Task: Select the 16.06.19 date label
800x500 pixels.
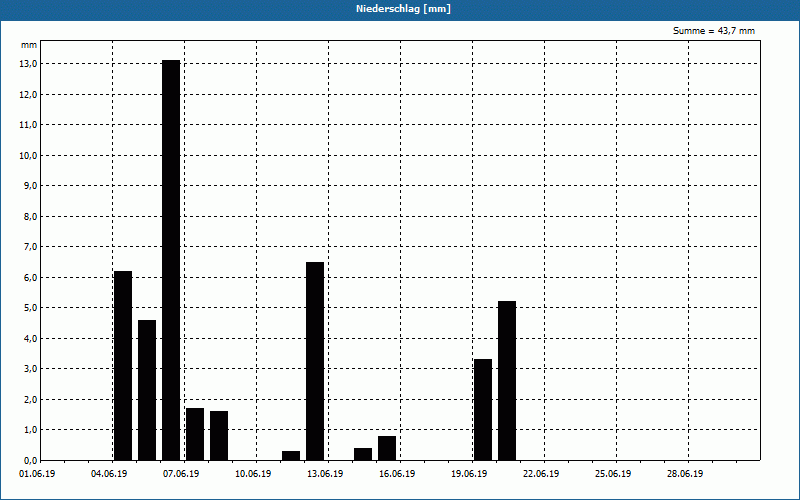Action: 396,474
